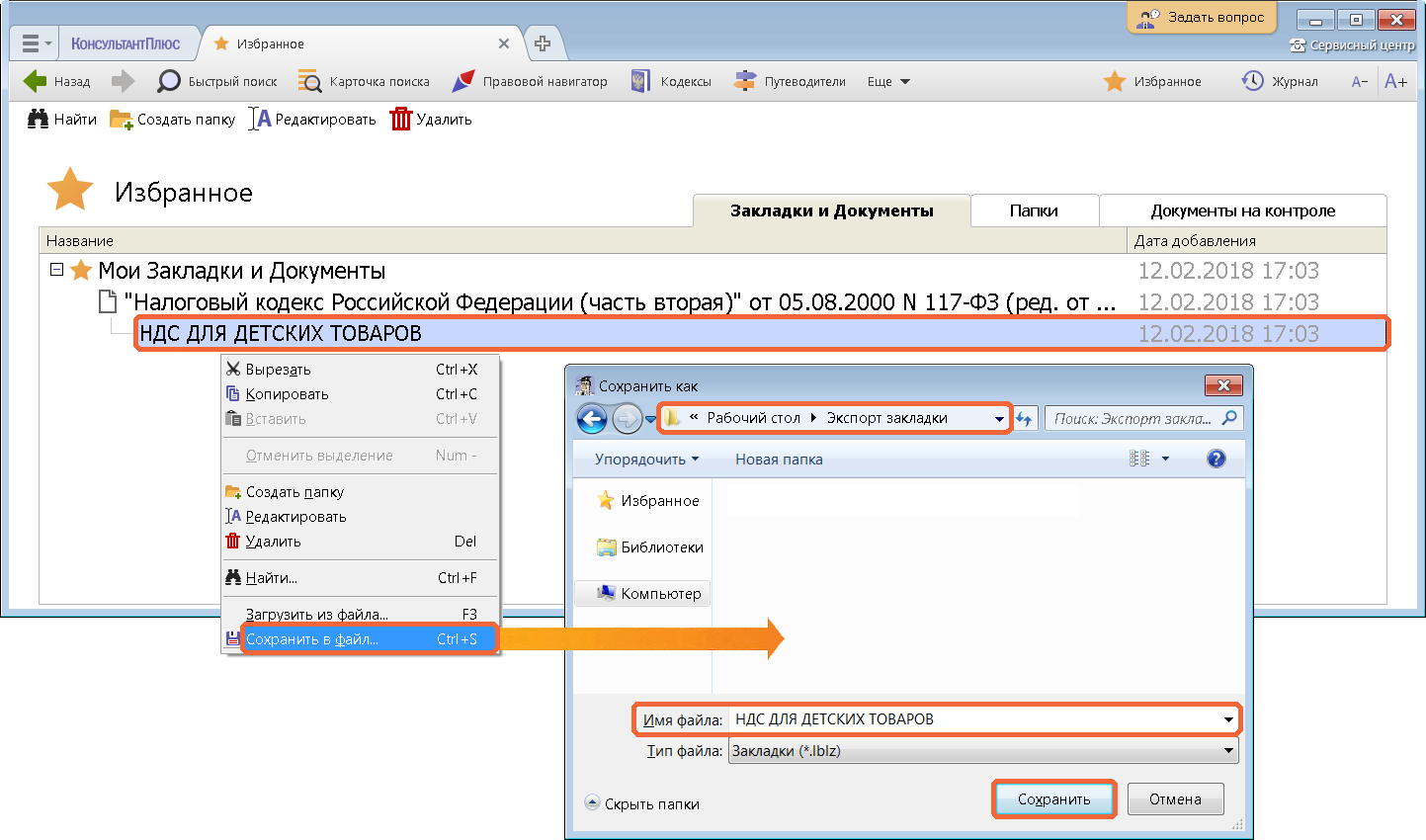Select НДС ДЛЯ ДЕТСКИХ ТОВАРОВ bookmark
1426x840 pixels.
click(761, 334)
